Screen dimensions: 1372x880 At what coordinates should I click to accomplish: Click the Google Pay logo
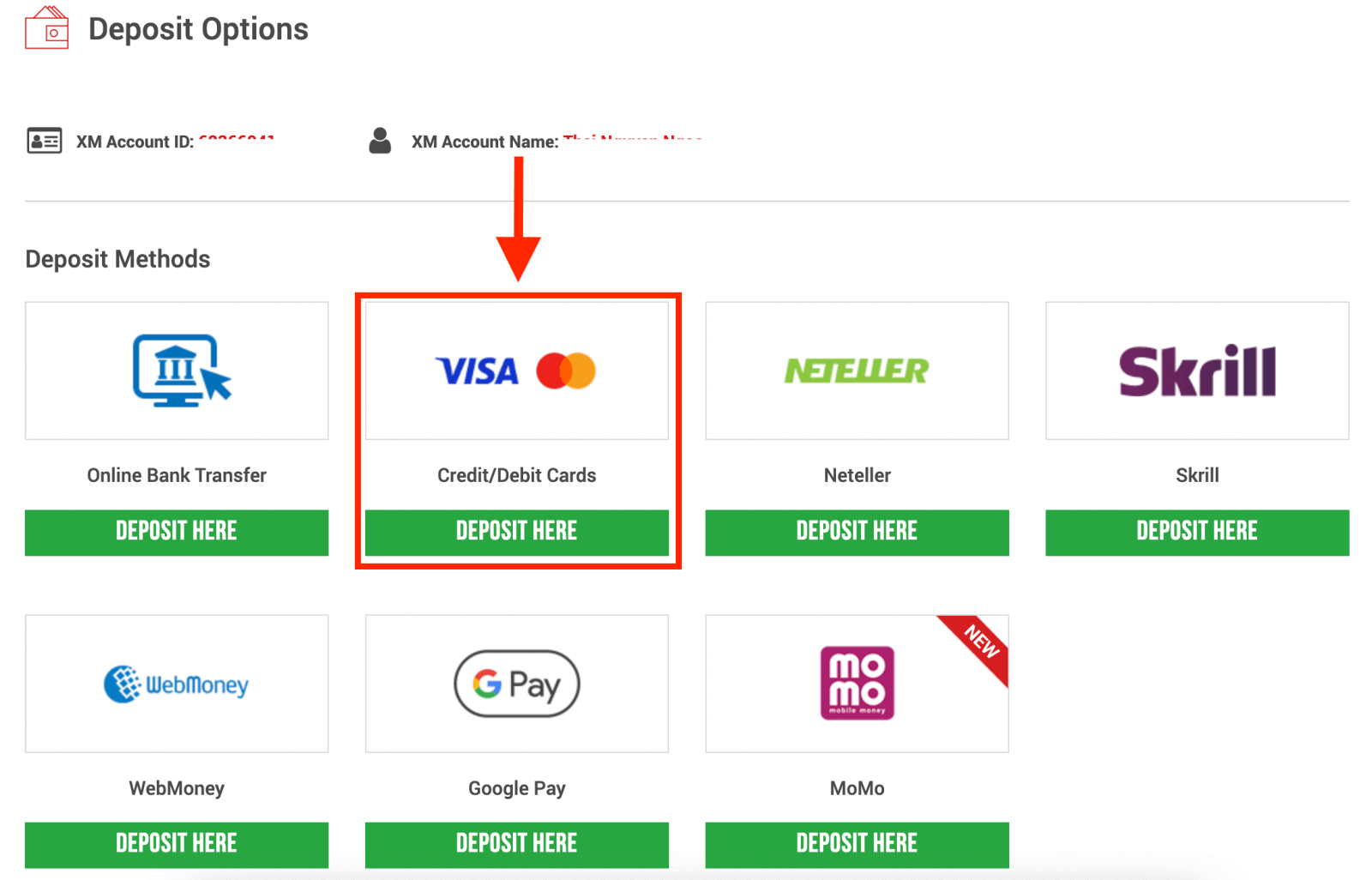pyautogui.click(x=516, y=684)
